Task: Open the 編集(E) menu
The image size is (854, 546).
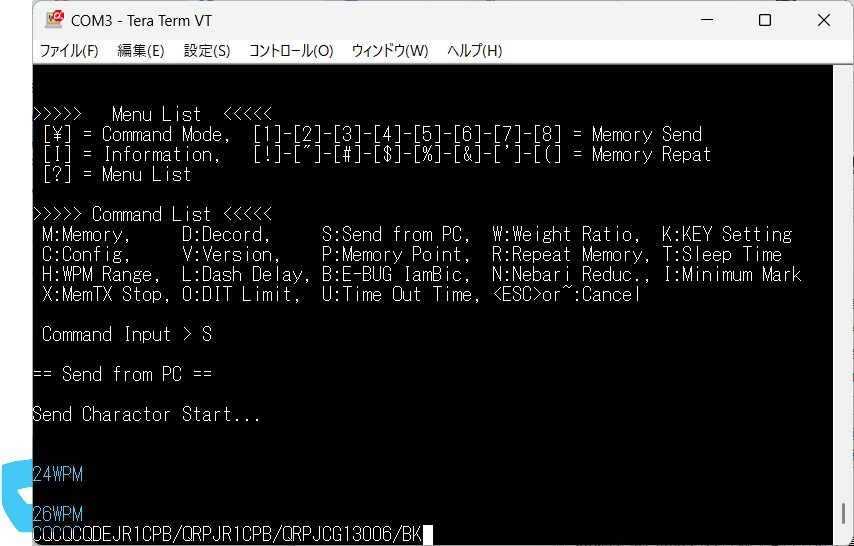Action: [x=141, y=51]
